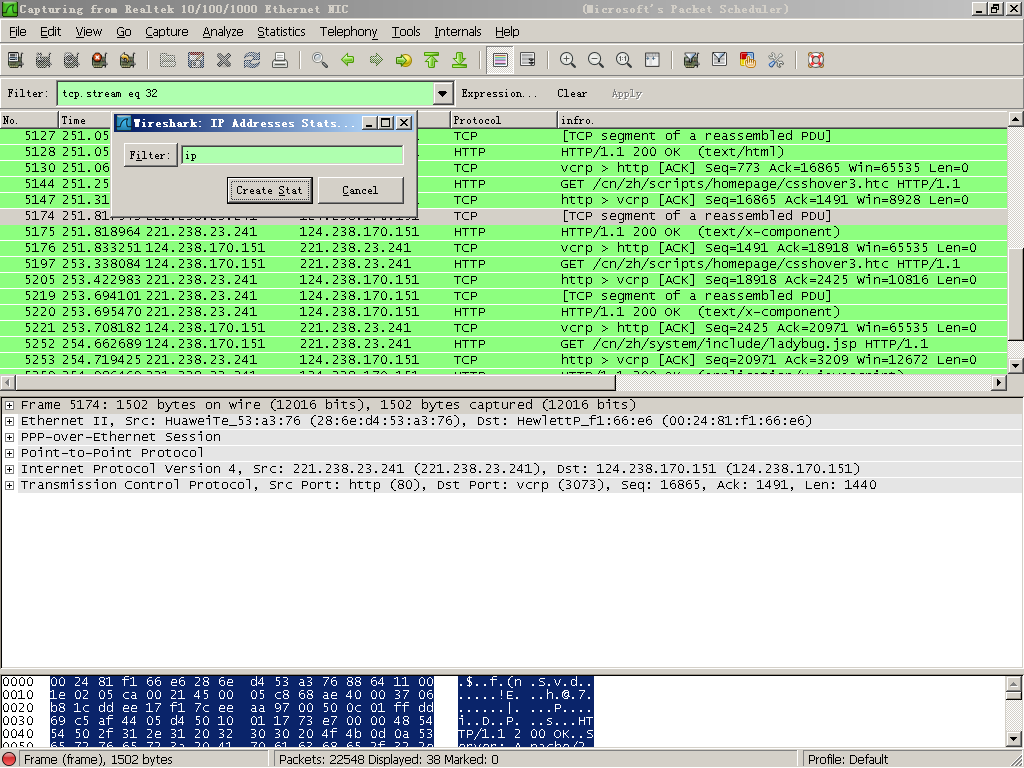Screen dimensions: 1024x768
Task: Click the zoom out toolbar icon
Action: [x=596, y=60]
